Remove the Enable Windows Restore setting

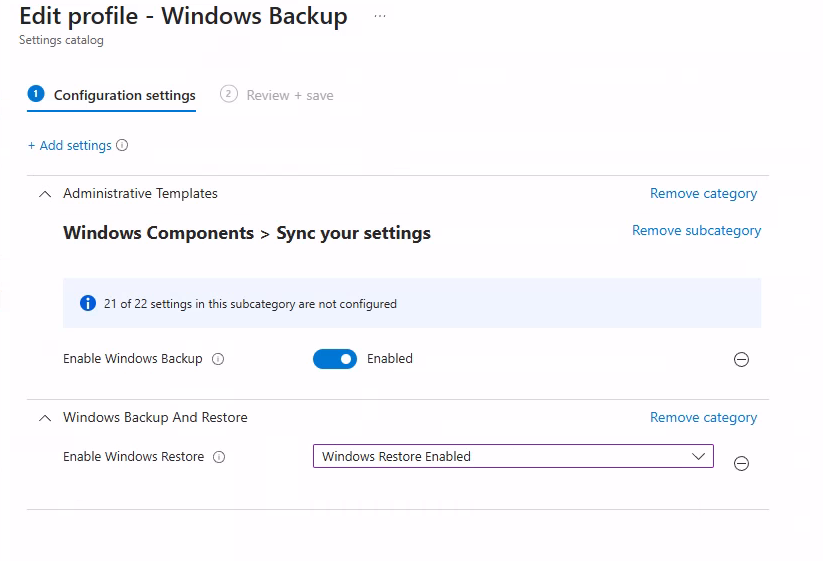click(741, 463)
